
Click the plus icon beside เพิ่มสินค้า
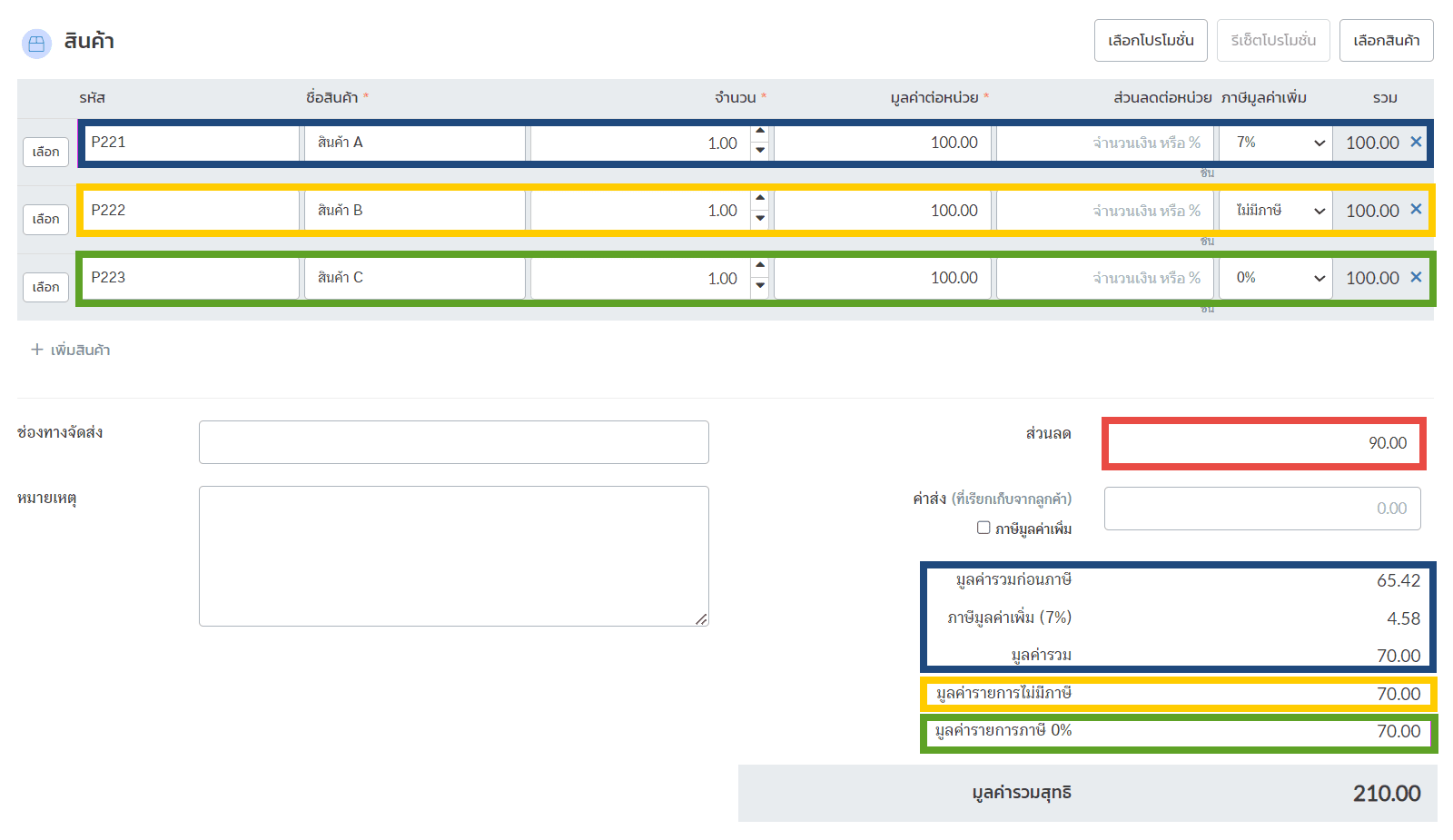coord(37,350)
